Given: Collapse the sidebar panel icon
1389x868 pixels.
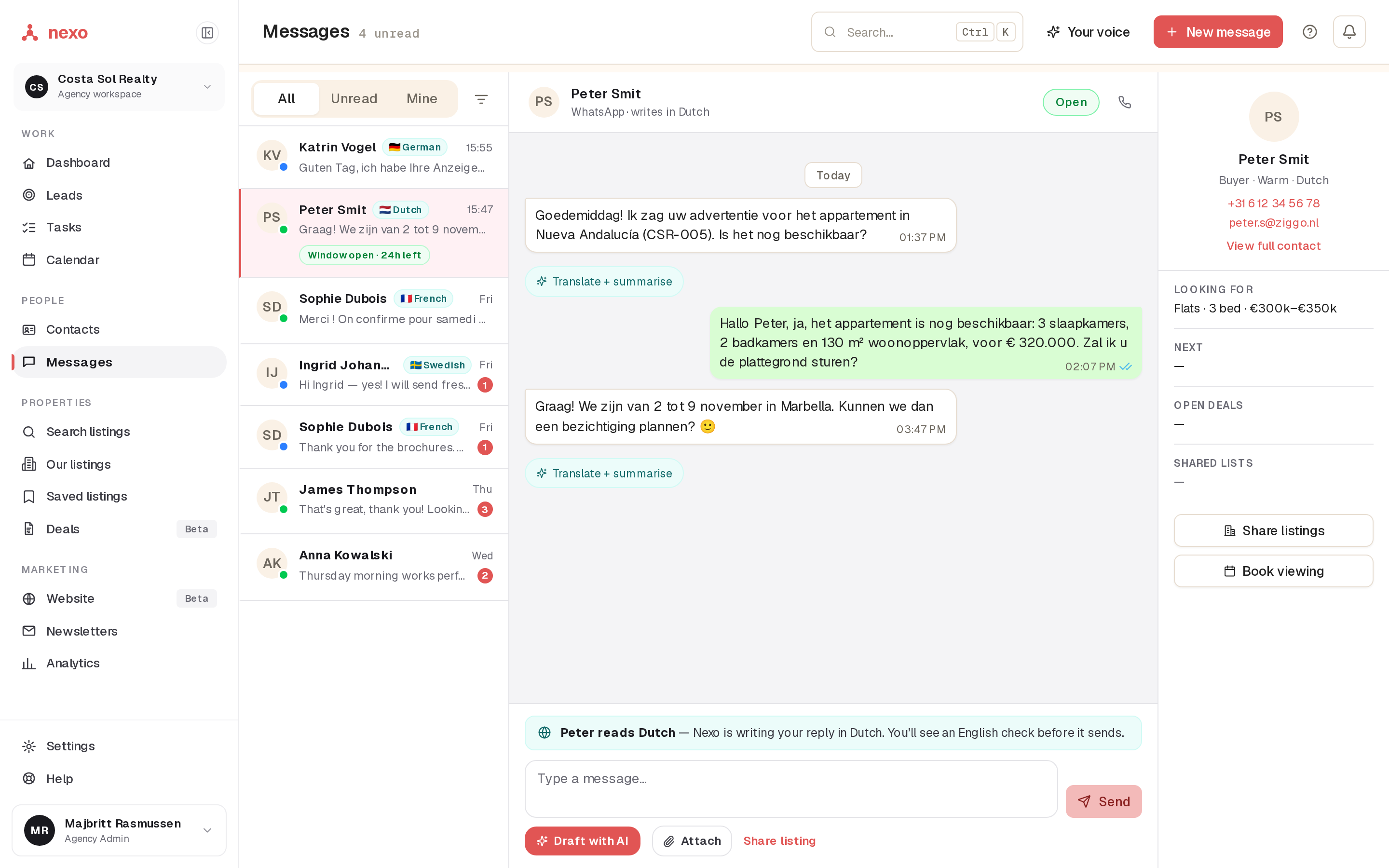Looking at the screenshot, I should pos(207,33).
